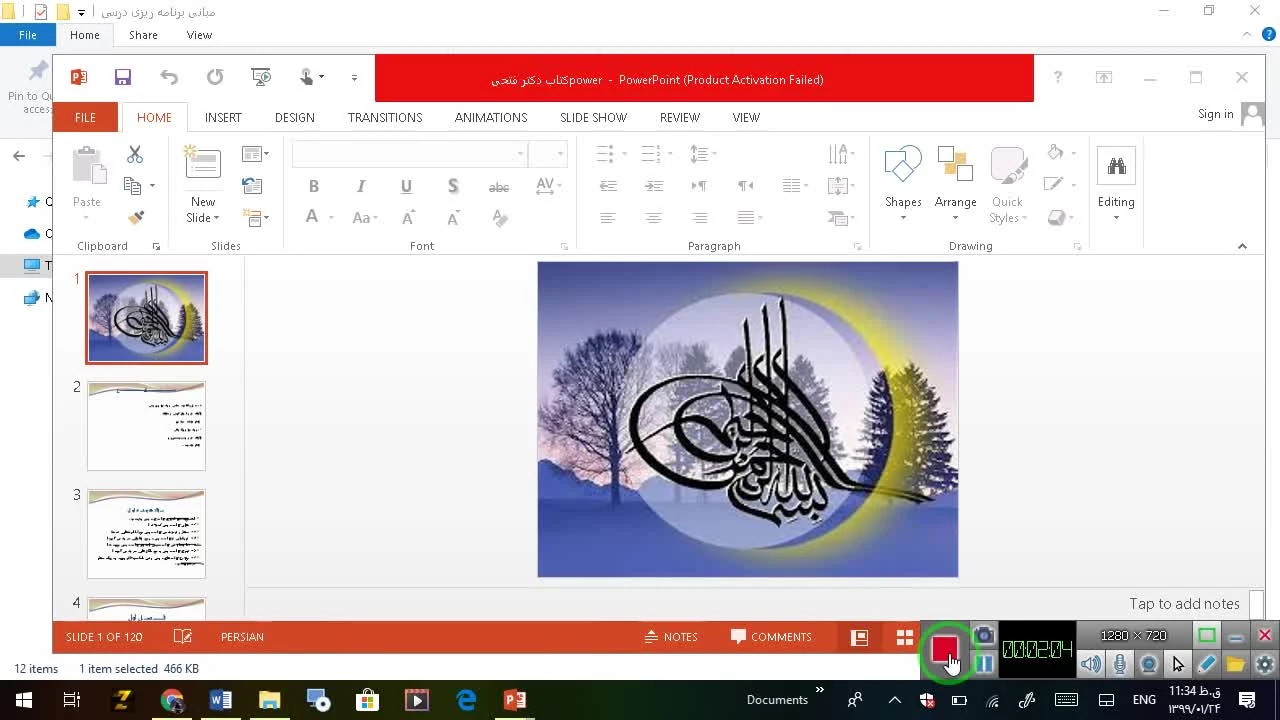Click the screen recorder camera snapshot icon
Image resolution: width=1280 pixels, height=720 pixels.
click(x=984, y=636)
